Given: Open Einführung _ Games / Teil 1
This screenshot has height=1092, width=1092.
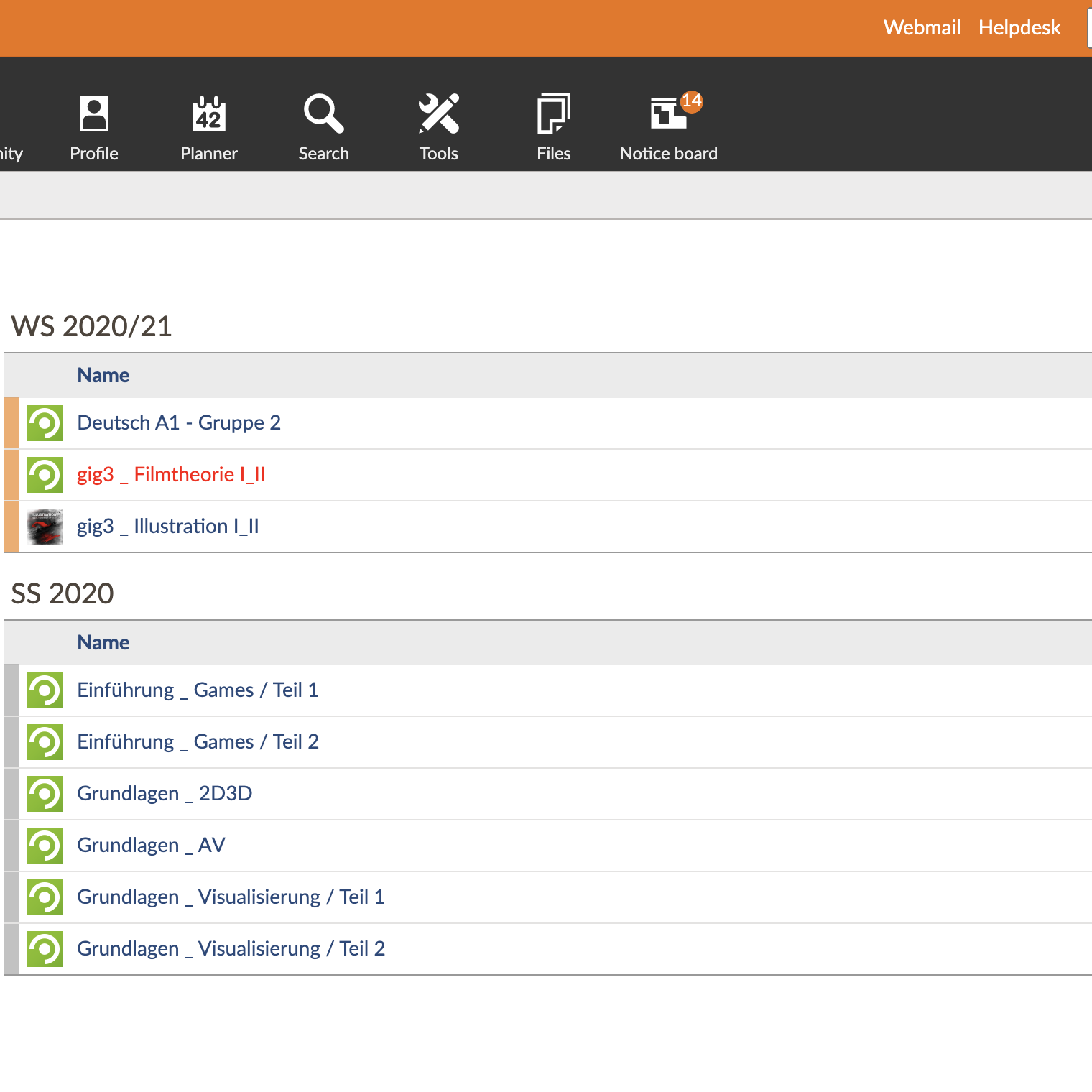Looking at the screenshot, I should [198, 690].
